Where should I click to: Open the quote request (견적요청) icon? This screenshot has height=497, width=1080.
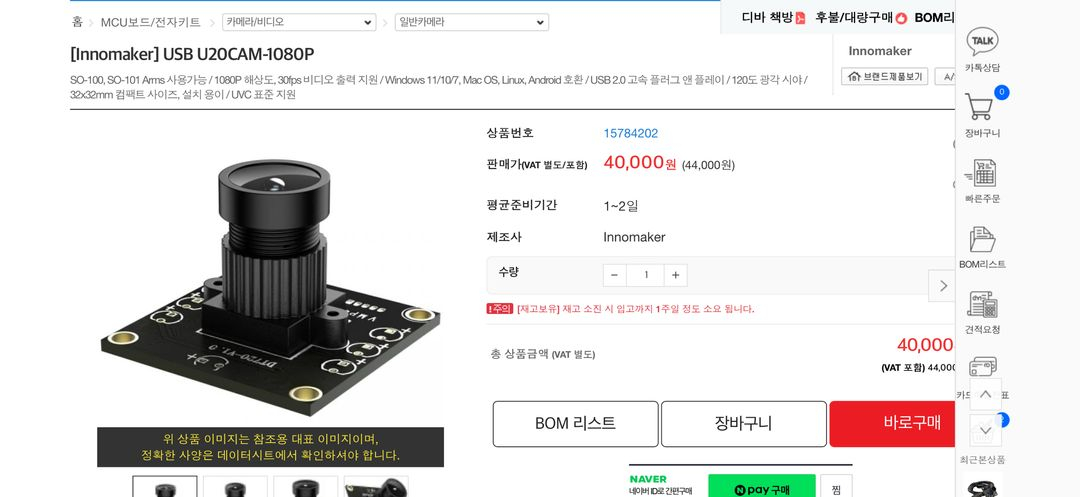click(x=982, y=312)
